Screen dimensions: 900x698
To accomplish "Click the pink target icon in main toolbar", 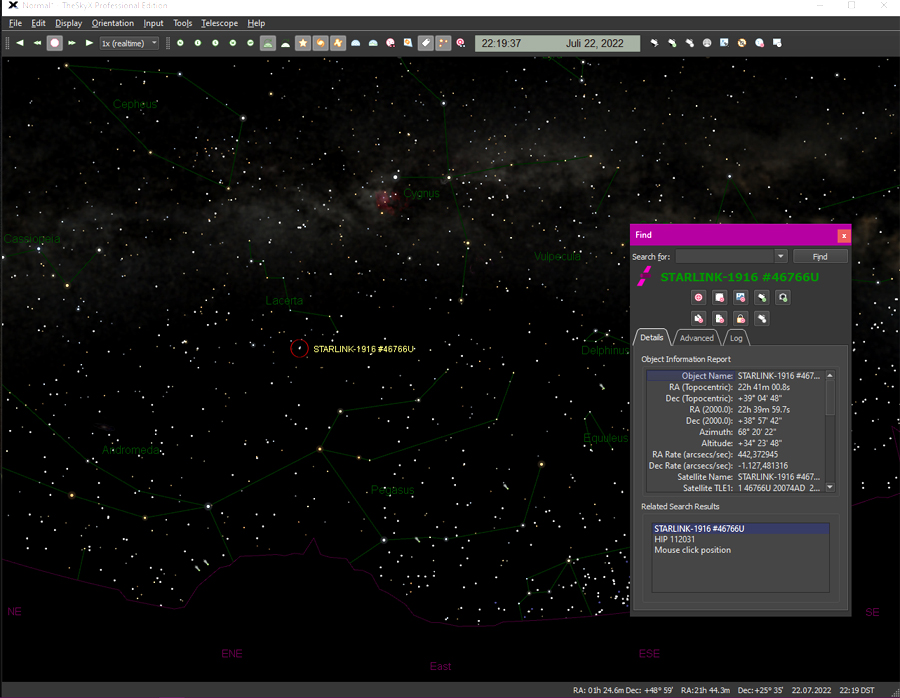I will pyautogui.click(x=460, y=43).
